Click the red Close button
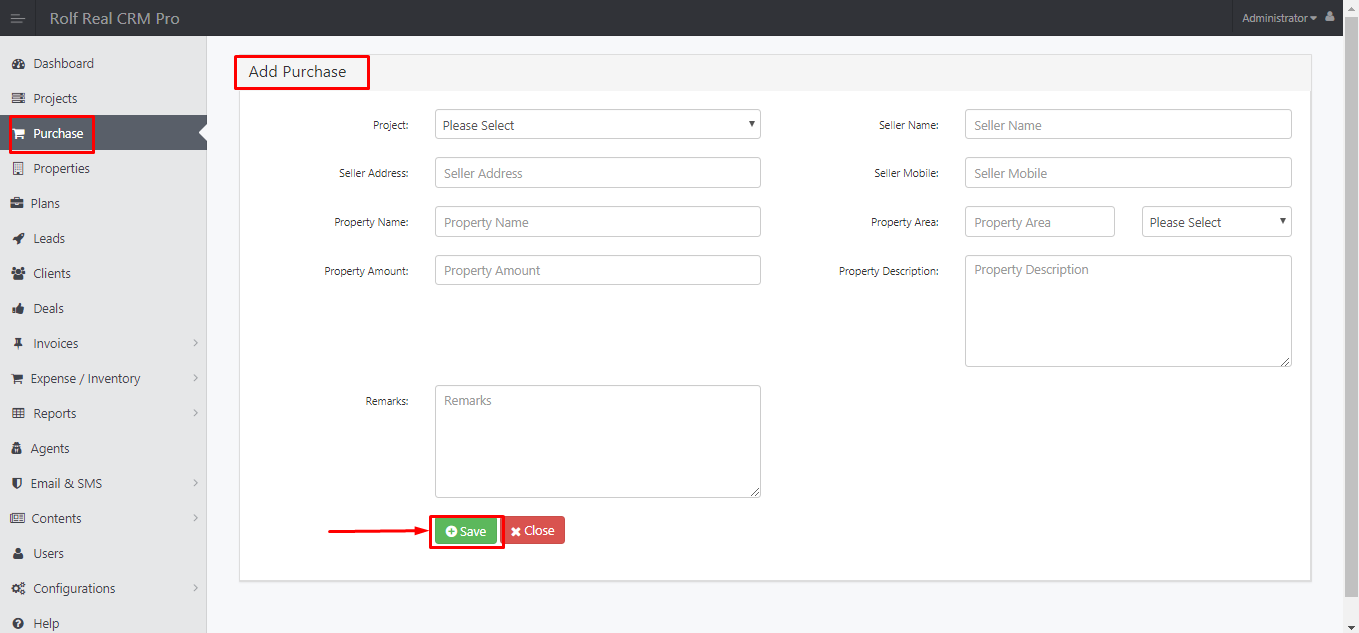The height and width of the screenshot is (633, 1359). coord(533,530)
